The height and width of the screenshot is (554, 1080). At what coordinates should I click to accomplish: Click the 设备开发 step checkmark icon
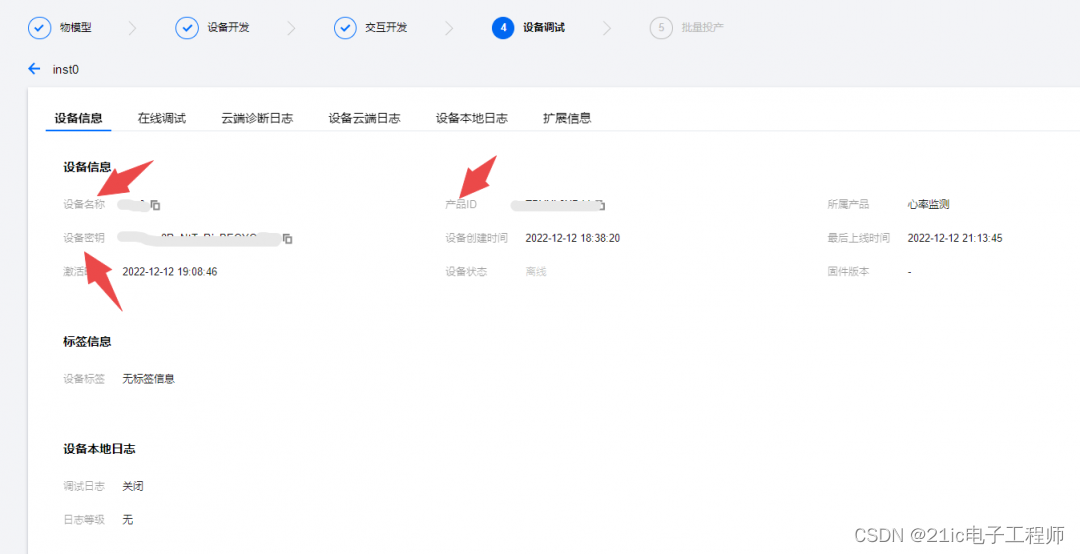(x=187, y=28)
